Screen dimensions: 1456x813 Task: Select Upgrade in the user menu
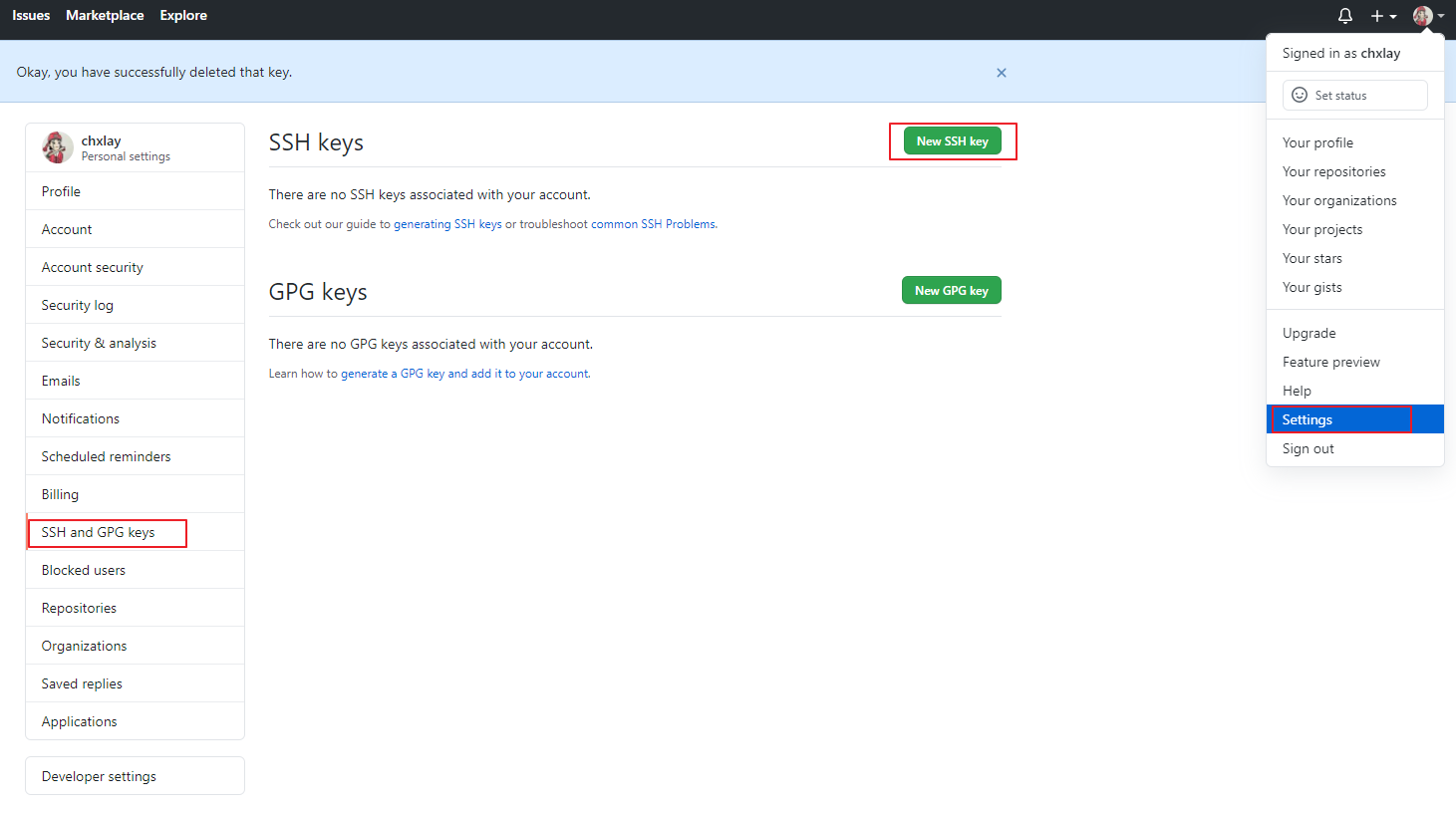(1354, 333)
